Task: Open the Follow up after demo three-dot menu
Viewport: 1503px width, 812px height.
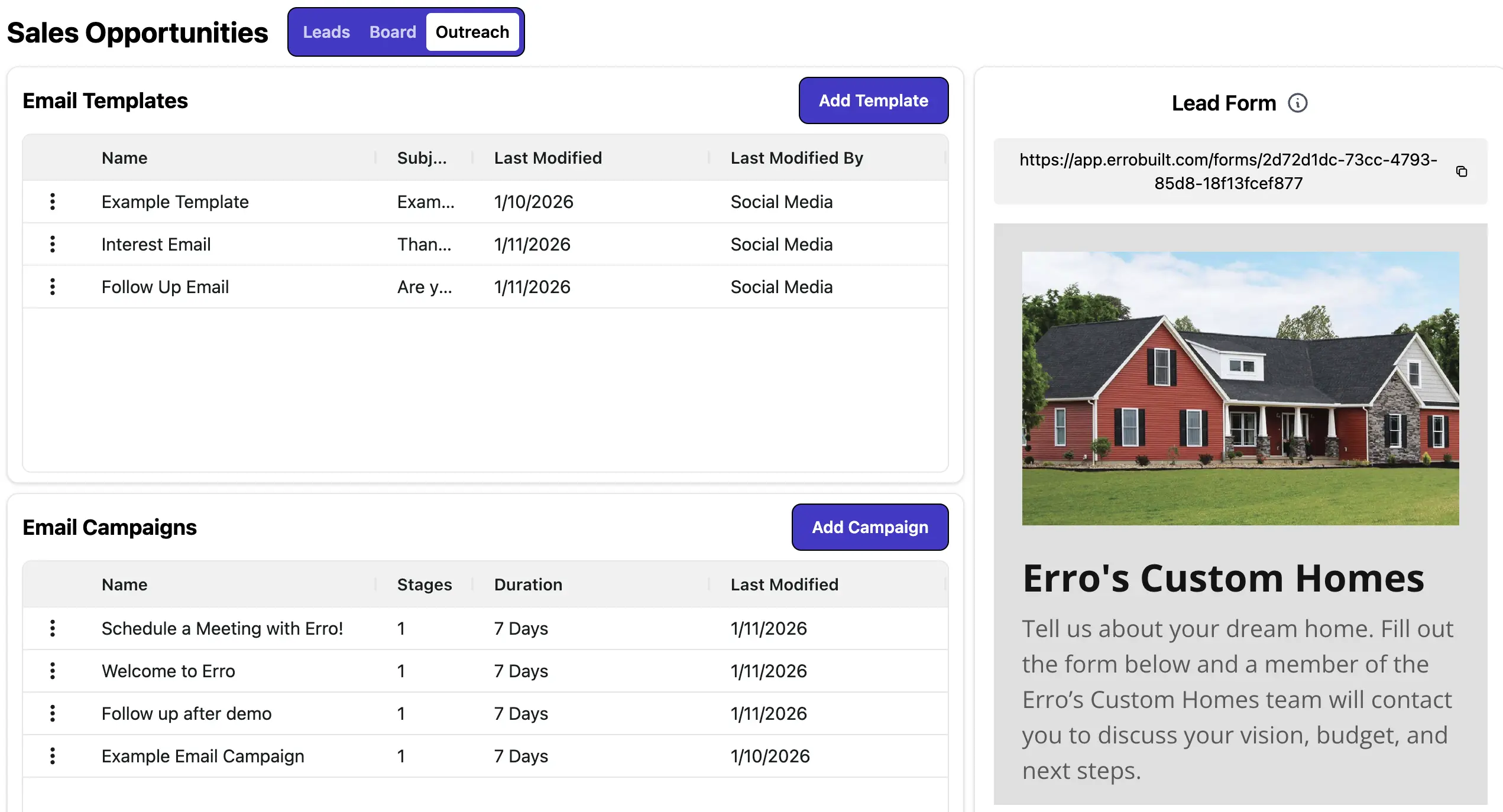Action: (53, 713)
